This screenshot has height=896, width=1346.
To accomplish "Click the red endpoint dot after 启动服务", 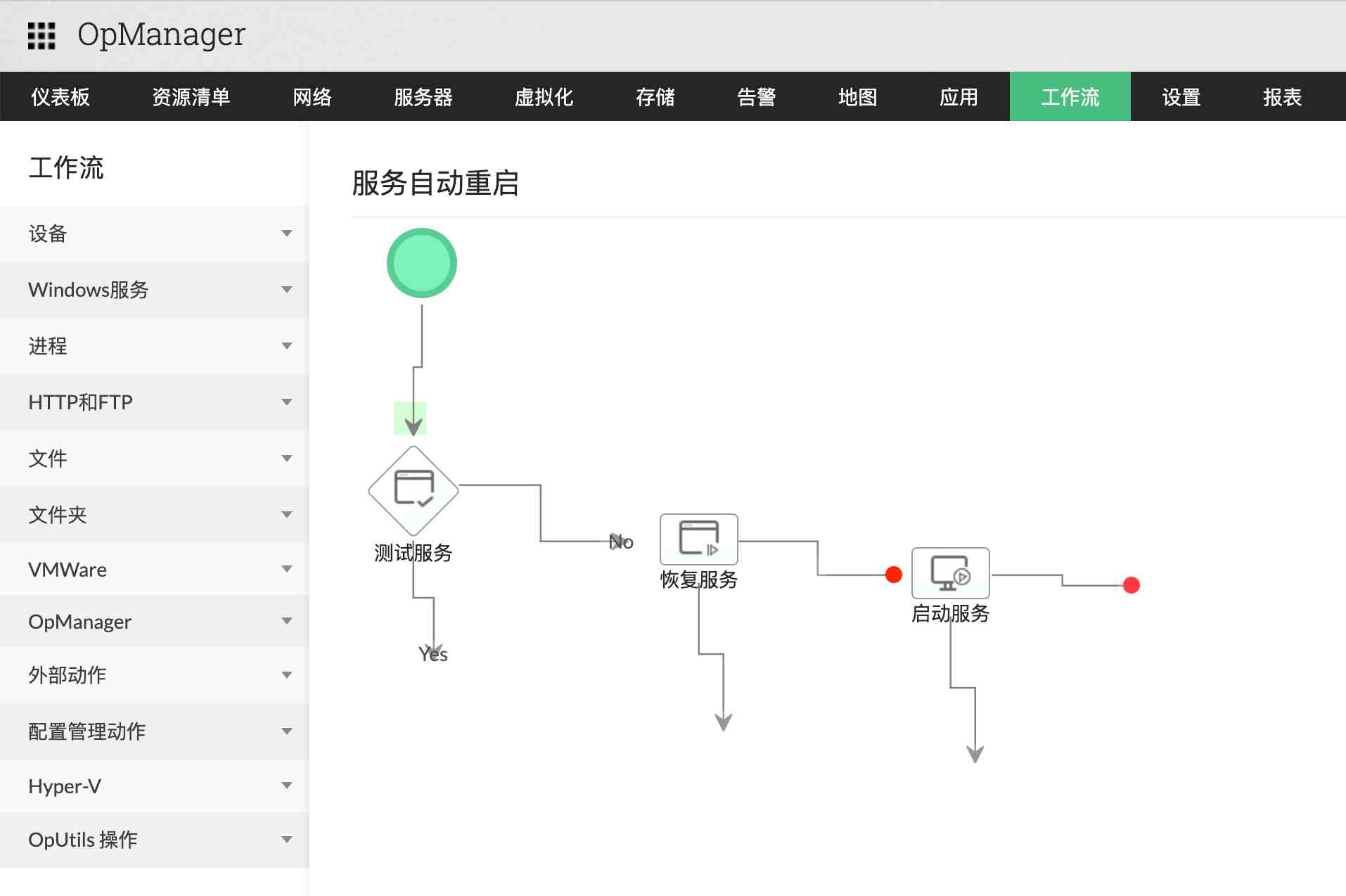I will point(1131,584).
